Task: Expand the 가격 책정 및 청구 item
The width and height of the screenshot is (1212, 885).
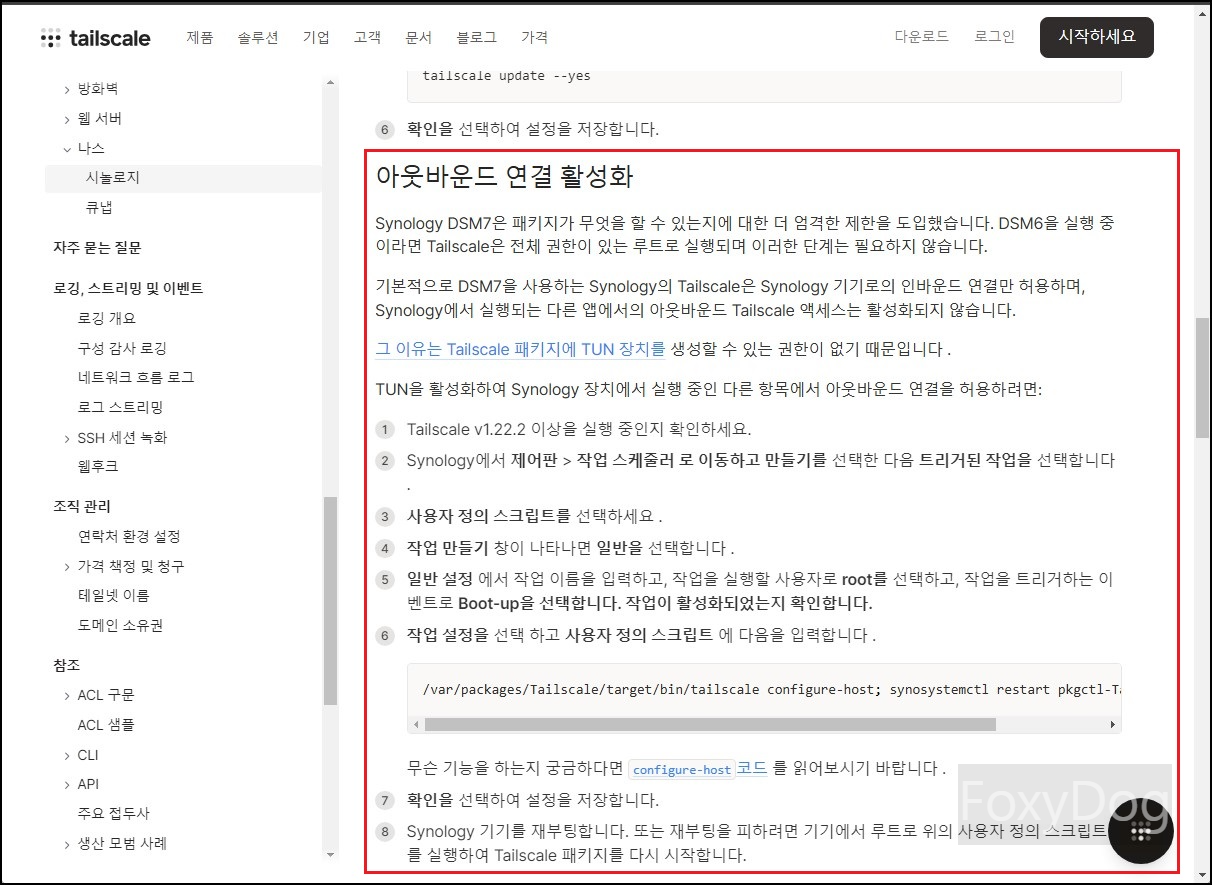Action: [x=67, y=567]
